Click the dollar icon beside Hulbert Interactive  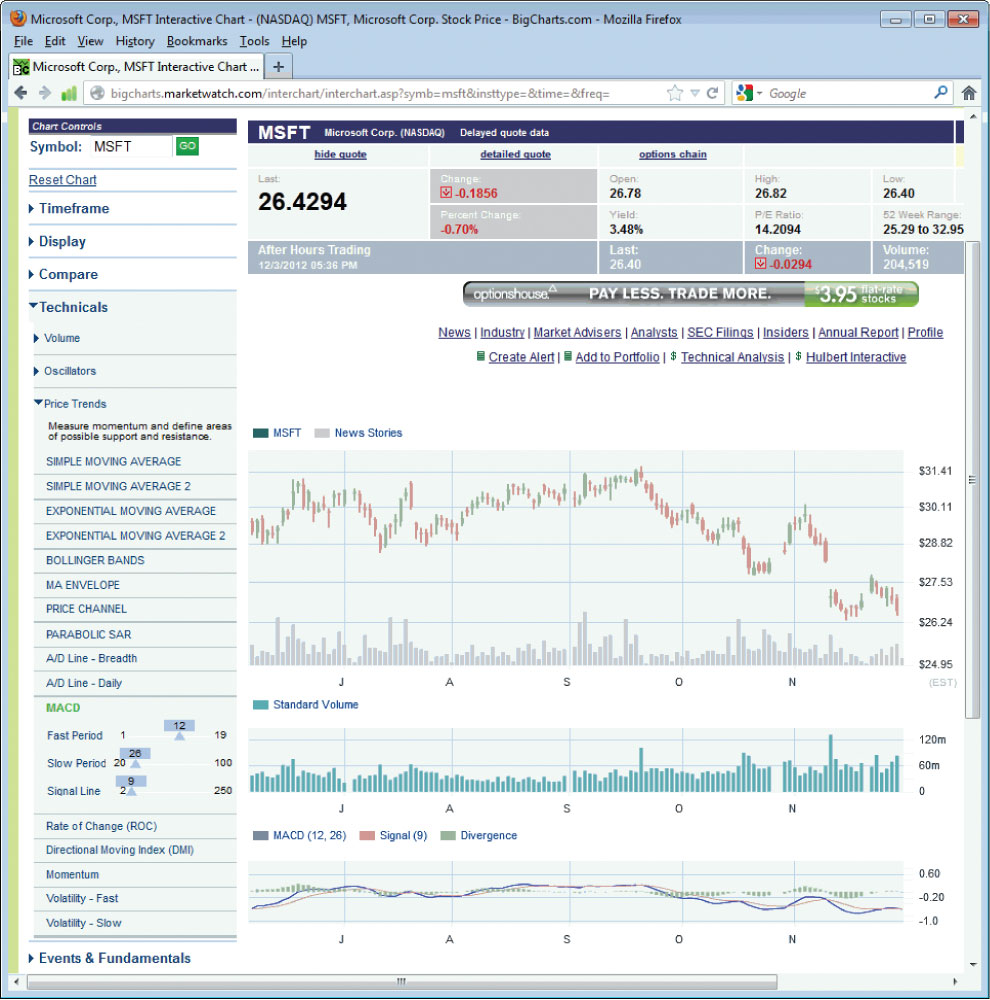[798, 356]
